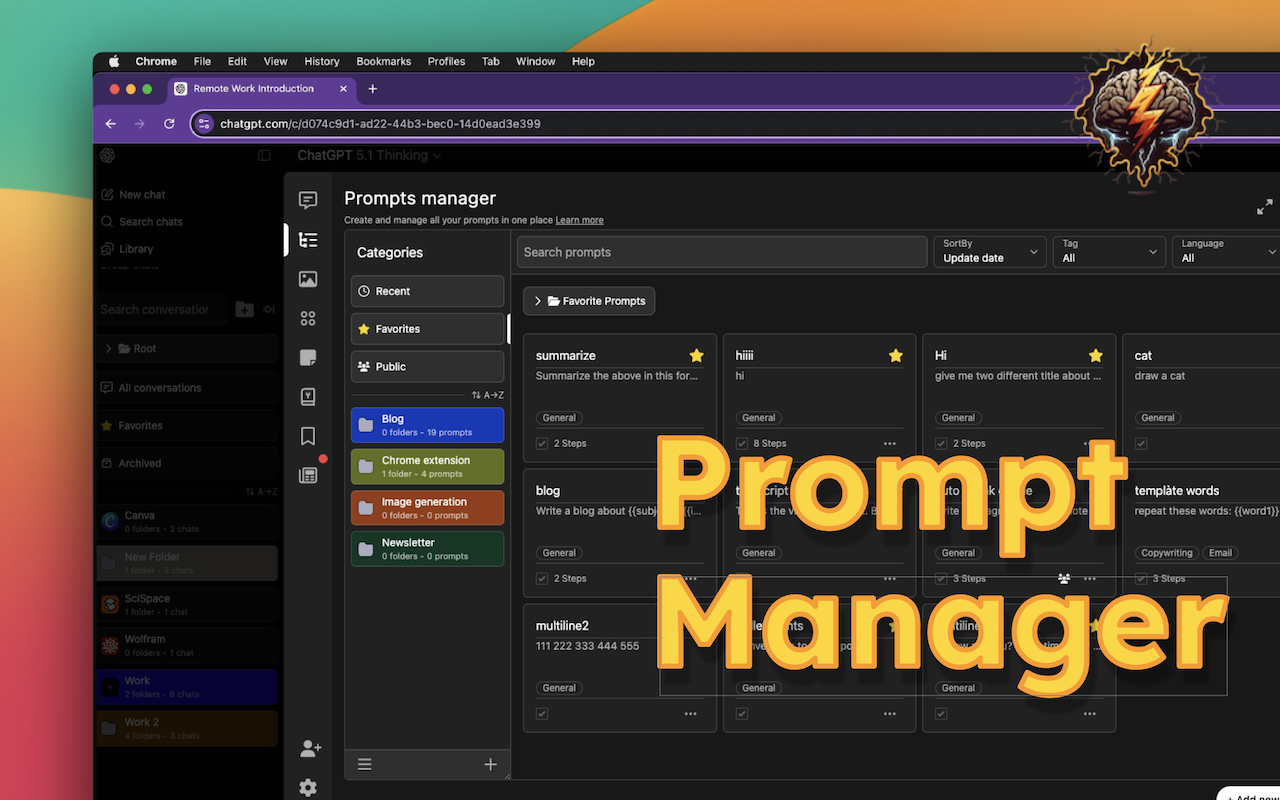
Task: Open the SortBy dropdown
Action: point(990,252)
